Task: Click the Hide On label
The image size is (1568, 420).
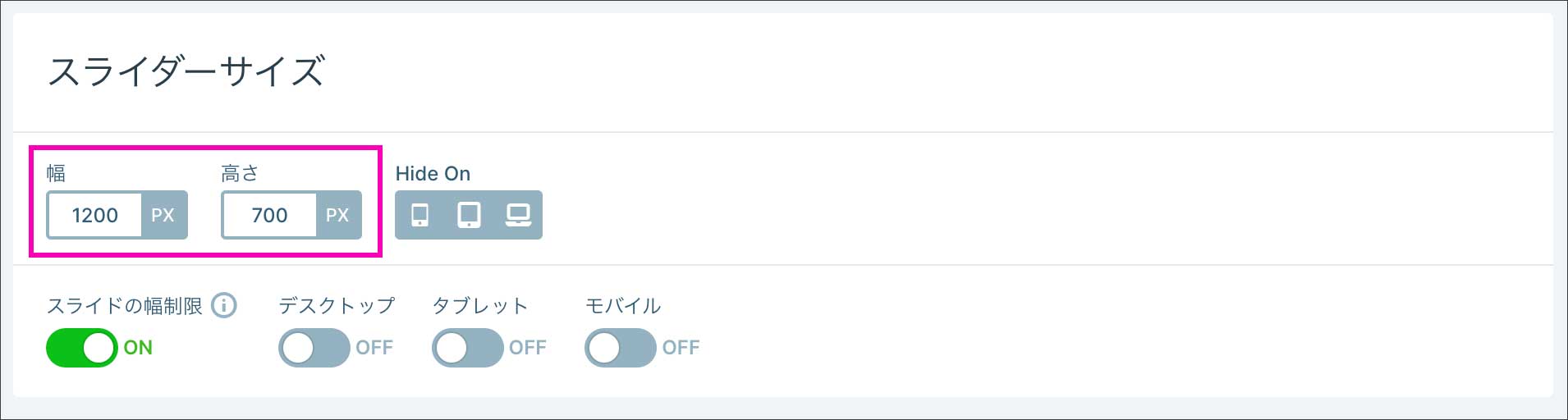Action: (433, 173)
